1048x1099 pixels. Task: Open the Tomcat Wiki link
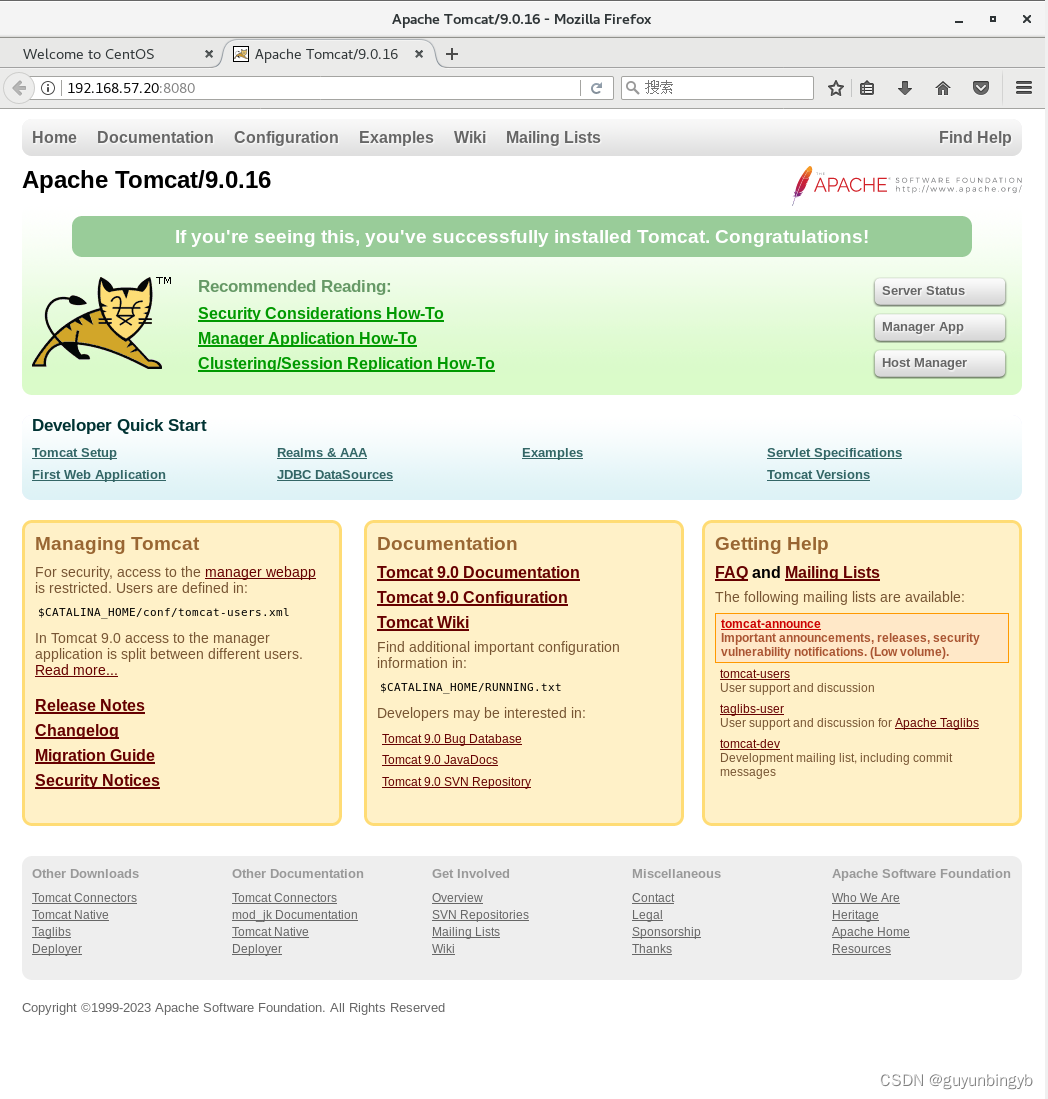point(423,622)
